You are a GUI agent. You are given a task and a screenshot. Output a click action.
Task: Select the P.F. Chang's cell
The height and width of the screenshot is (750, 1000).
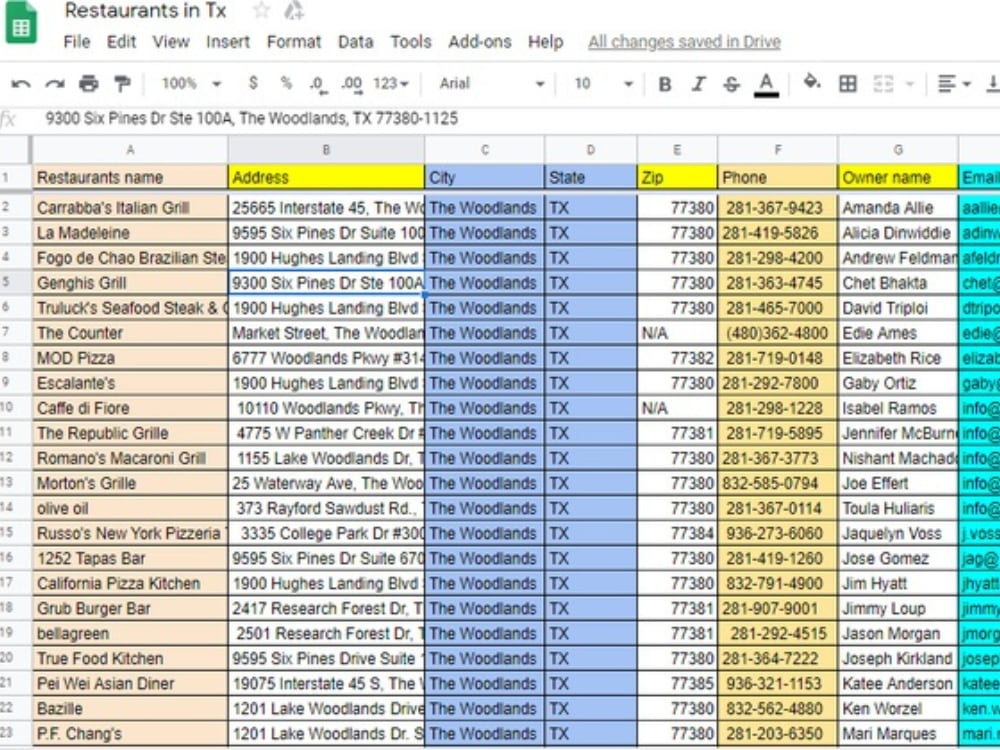[130, 733]
